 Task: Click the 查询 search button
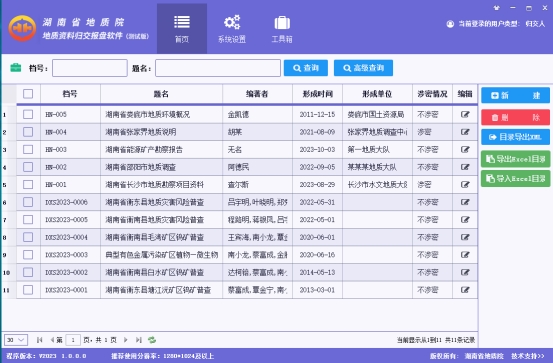(x=306, y=68)
